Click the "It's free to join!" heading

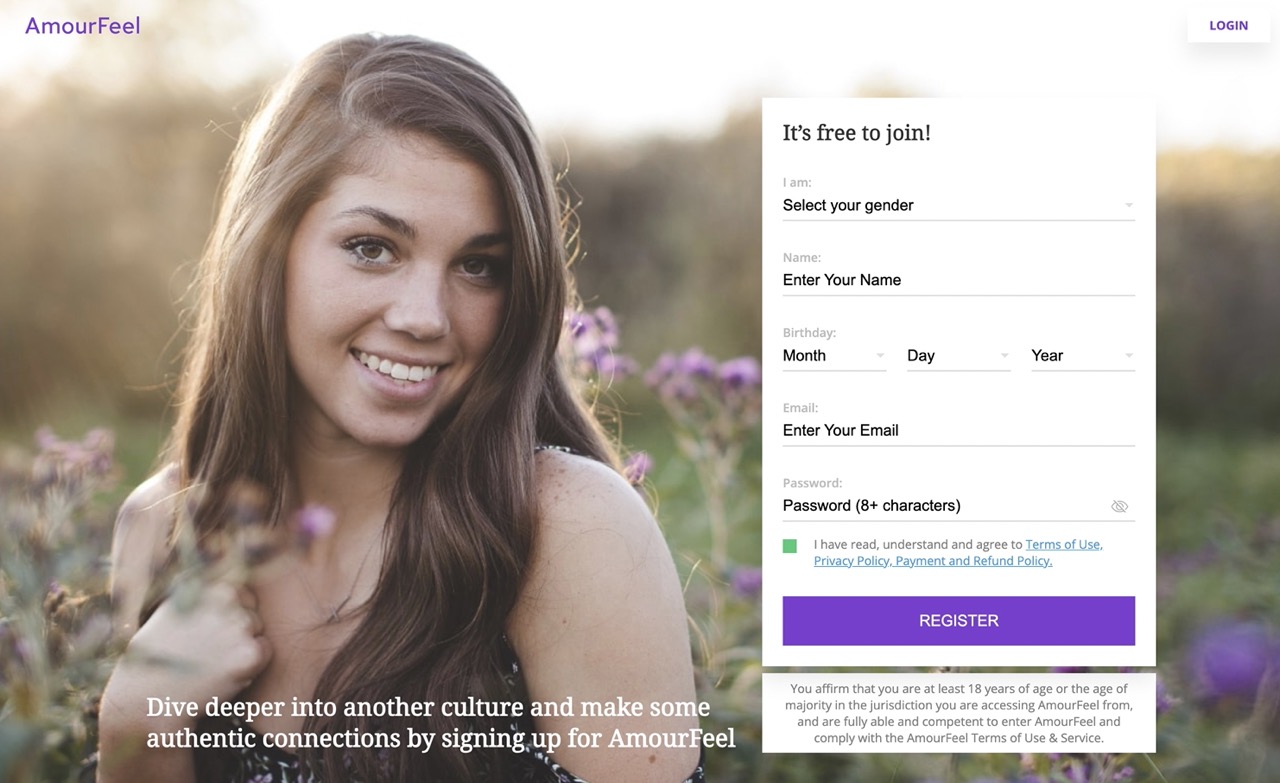click(x=856, y=133)
